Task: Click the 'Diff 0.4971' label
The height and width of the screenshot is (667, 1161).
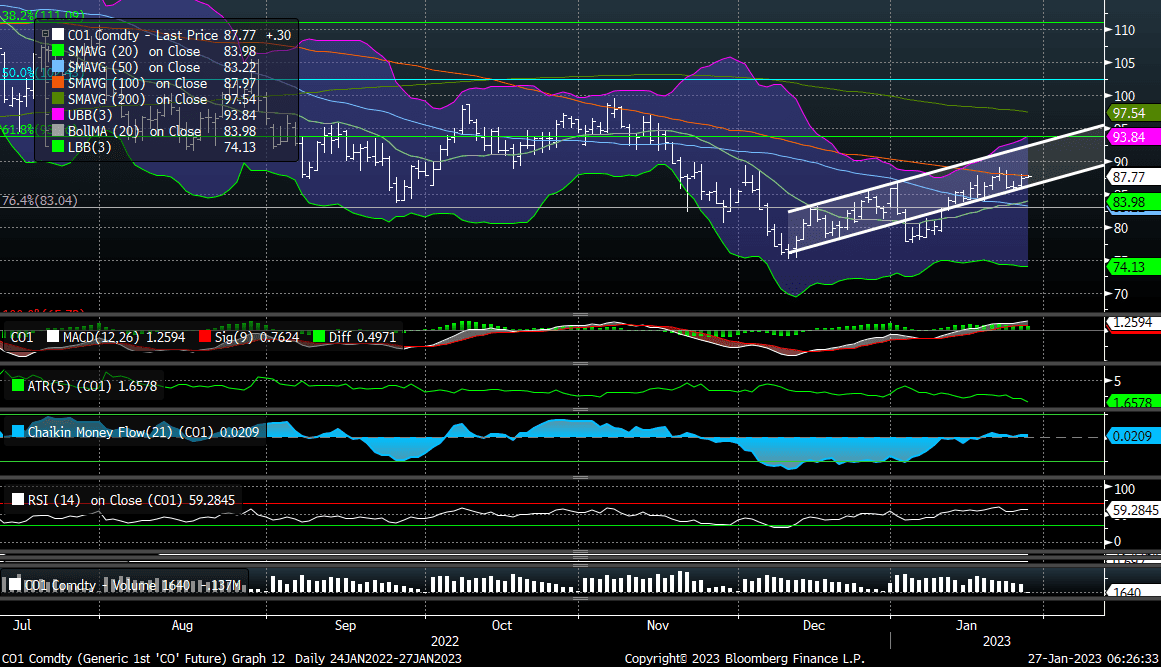Action: point(362,337)
